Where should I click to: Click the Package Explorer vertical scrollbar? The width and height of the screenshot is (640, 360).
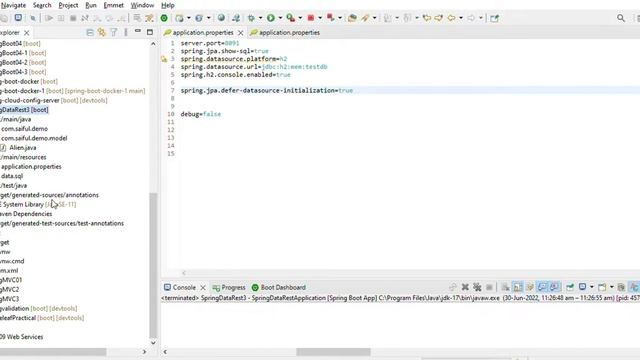tap(153, 265)
